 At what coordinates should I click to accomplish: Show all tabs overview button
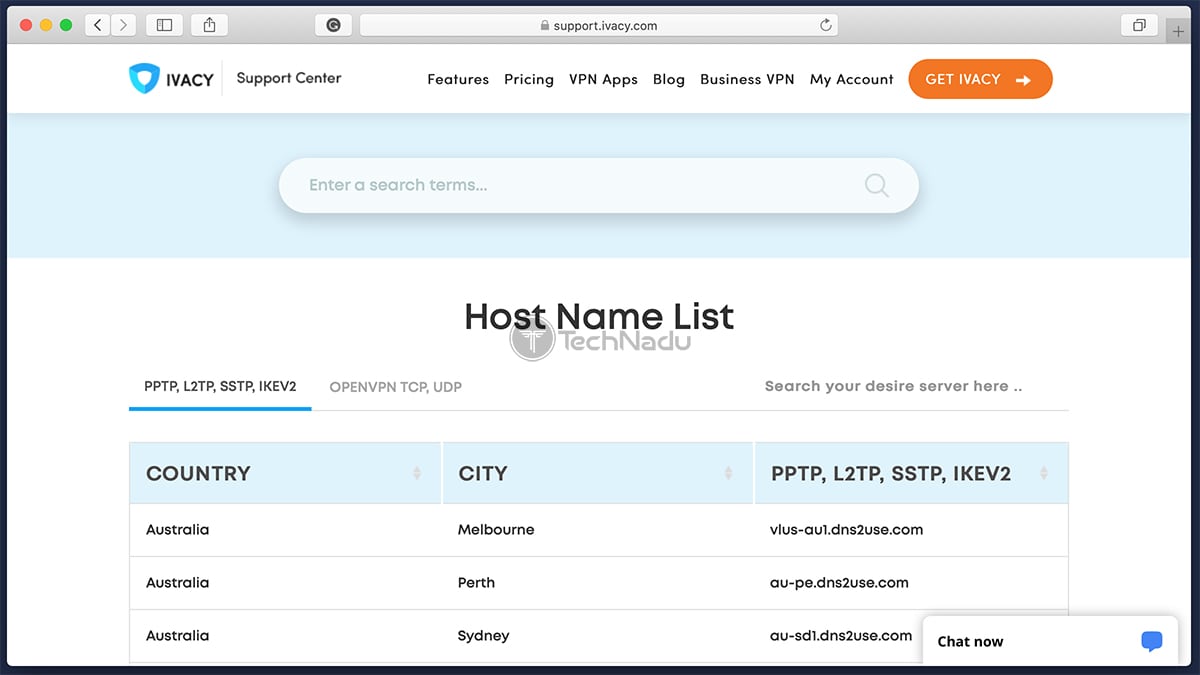[1139, 26]
